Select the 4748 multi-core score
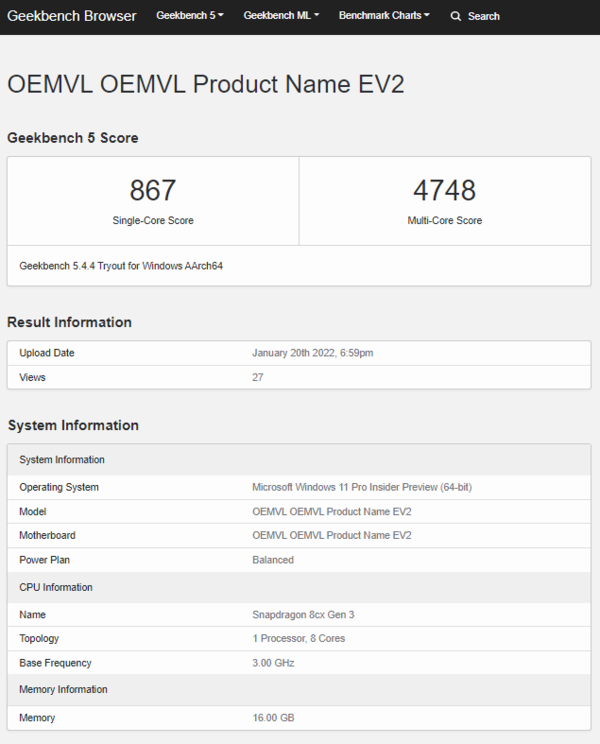 (x=444, y=190)
